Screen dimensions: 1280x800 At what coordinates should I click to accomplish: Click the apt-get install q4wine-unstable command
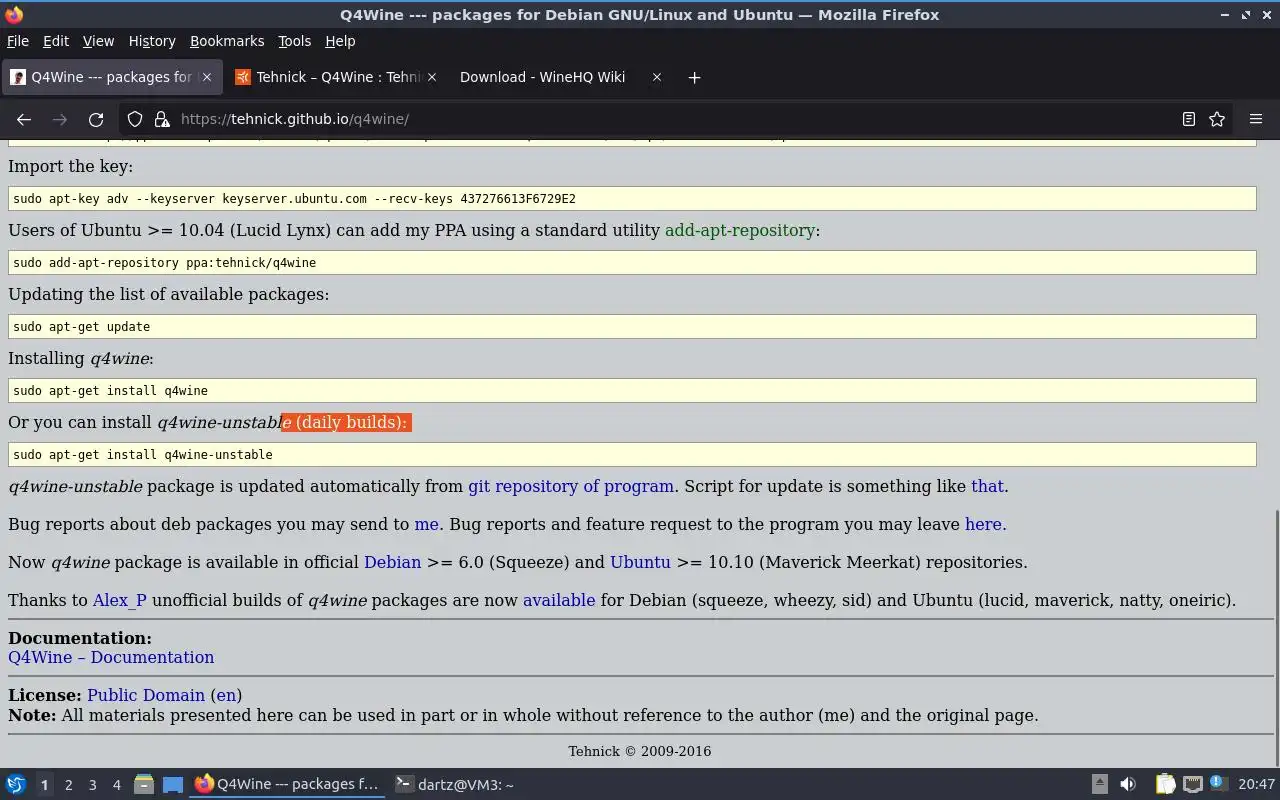632,455
